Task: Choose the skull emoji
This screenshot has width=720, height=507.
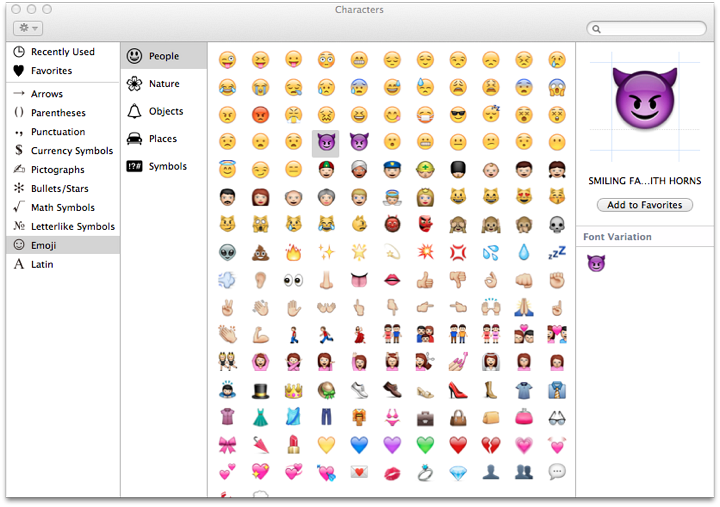Action: [x=557, y=225]
